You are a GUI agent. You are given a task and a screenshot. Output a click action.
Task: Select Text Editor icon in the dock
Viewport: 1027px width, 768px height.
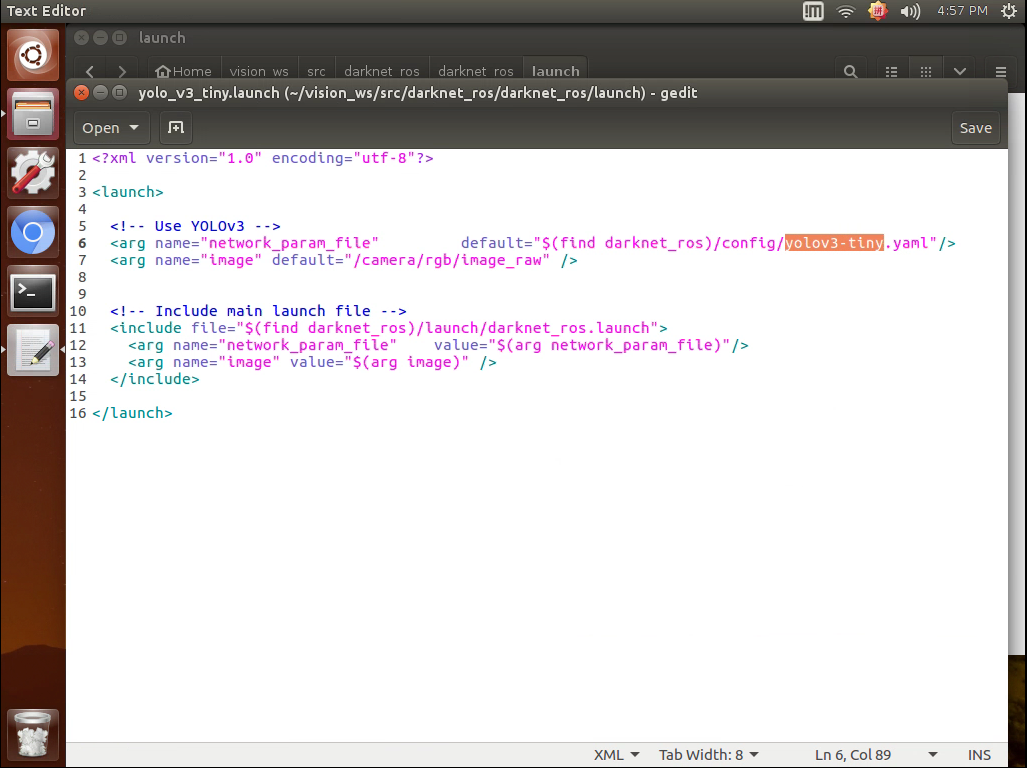(x=33, y=350)
